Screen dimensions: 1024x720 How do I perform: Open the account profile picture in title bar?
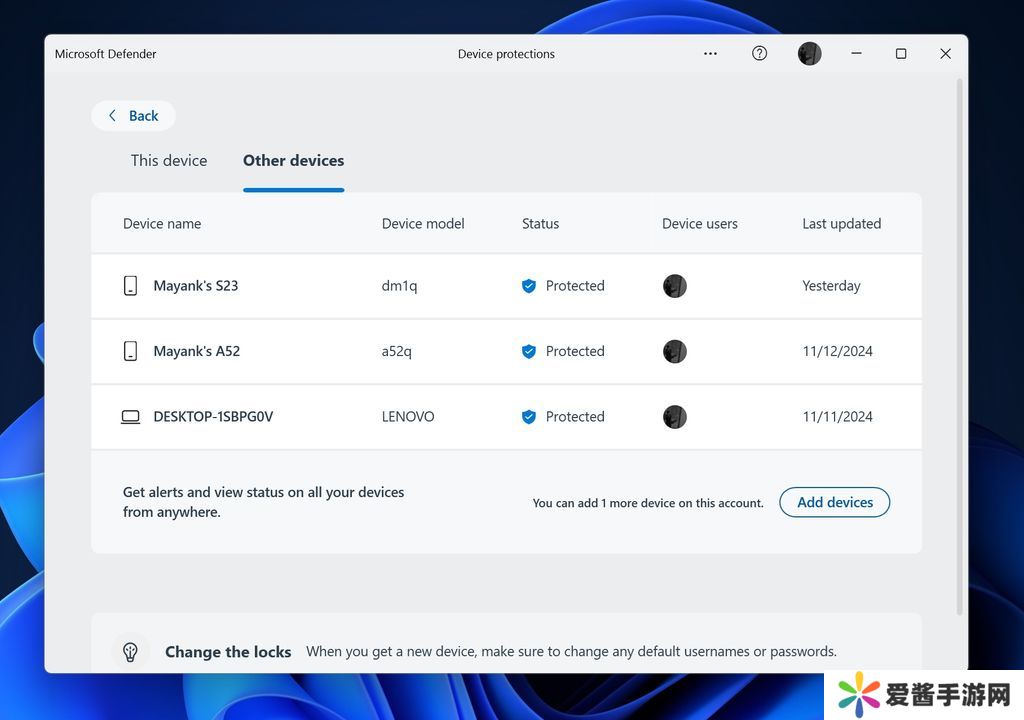click(x=809, y=54)
